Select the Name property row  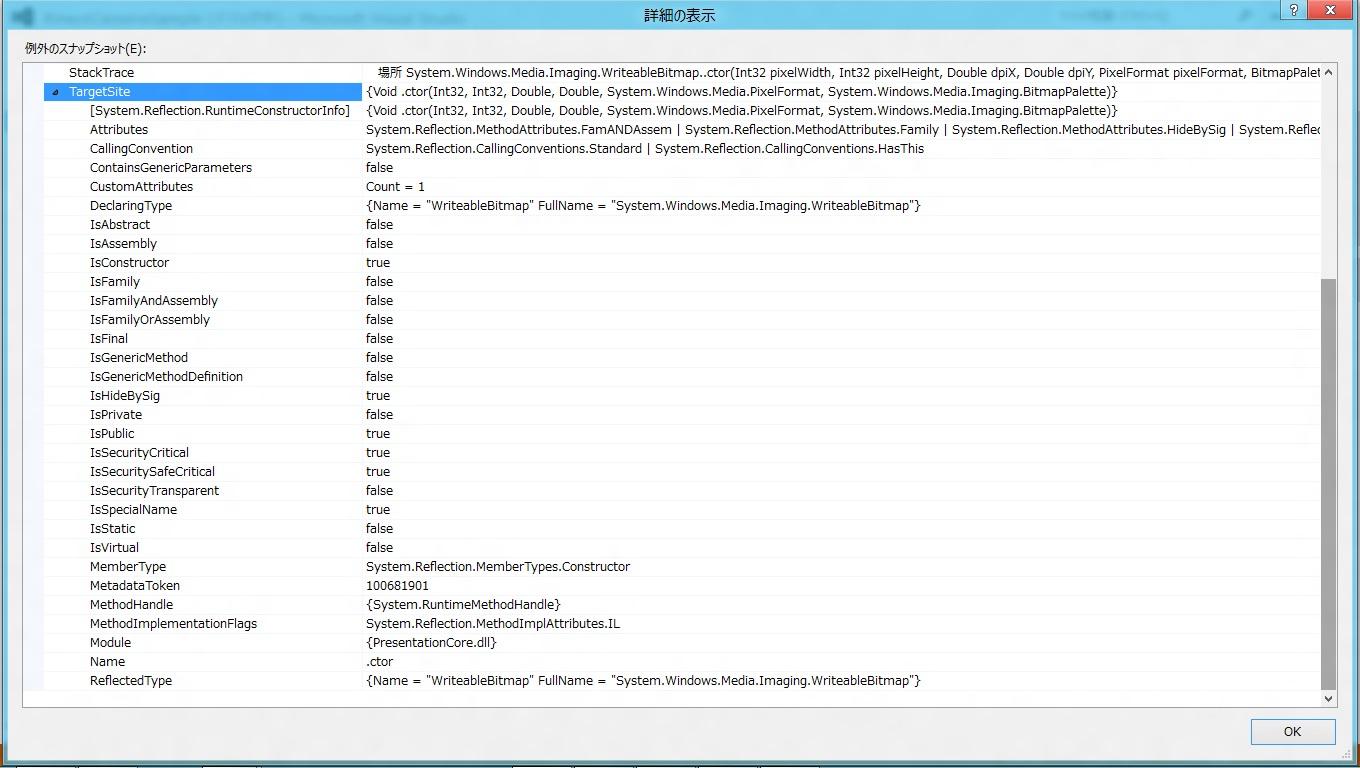(683, 662)
